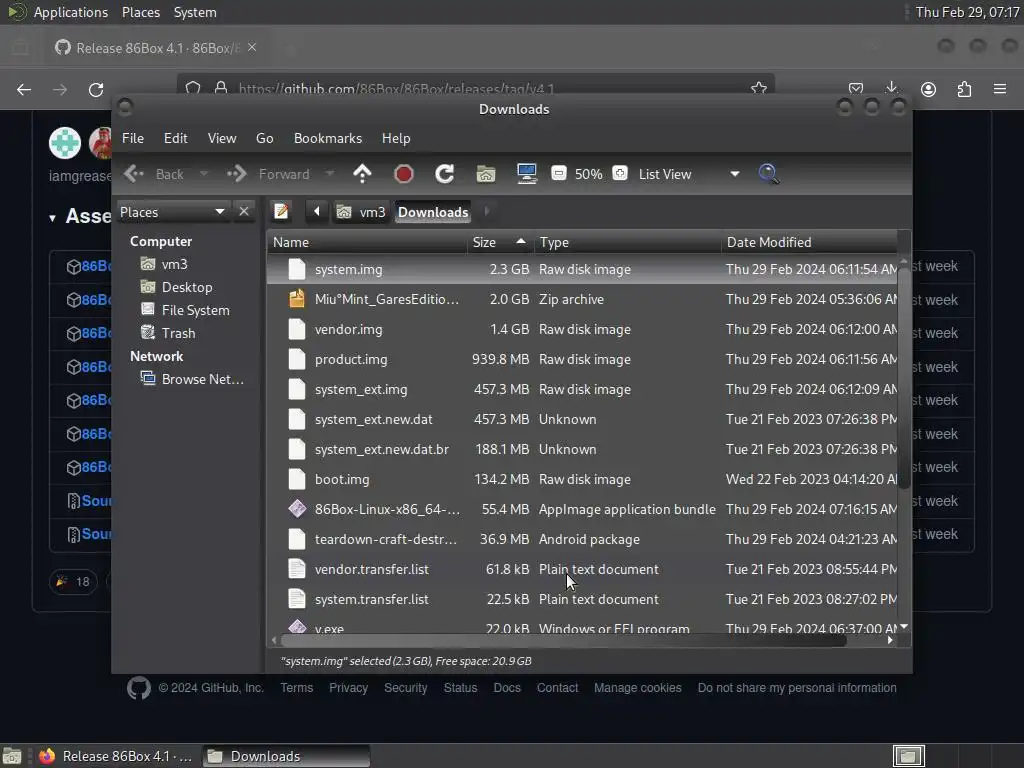
Task: Select File System in the sidebar
Action: tap(195, 310)
